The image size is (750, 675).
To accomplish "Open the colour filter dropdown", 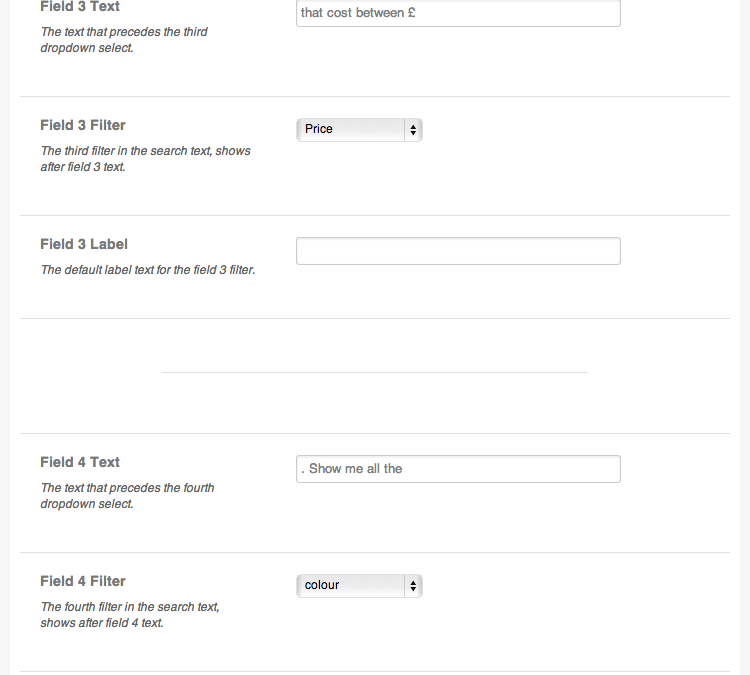I will click(x=359, y=586).
